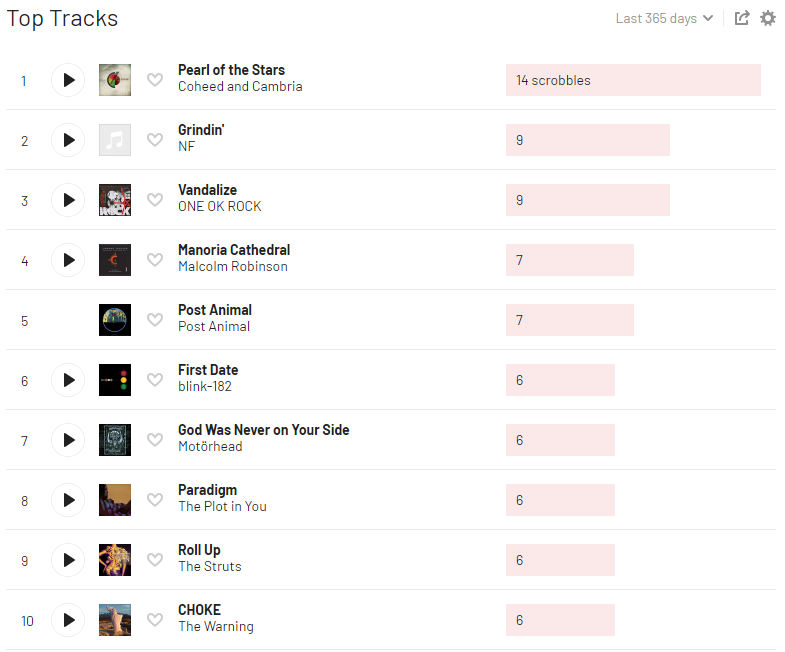Toggle heart for Manoria Cathedral
This screenshot has width=785, height=652.
(155, 260)
